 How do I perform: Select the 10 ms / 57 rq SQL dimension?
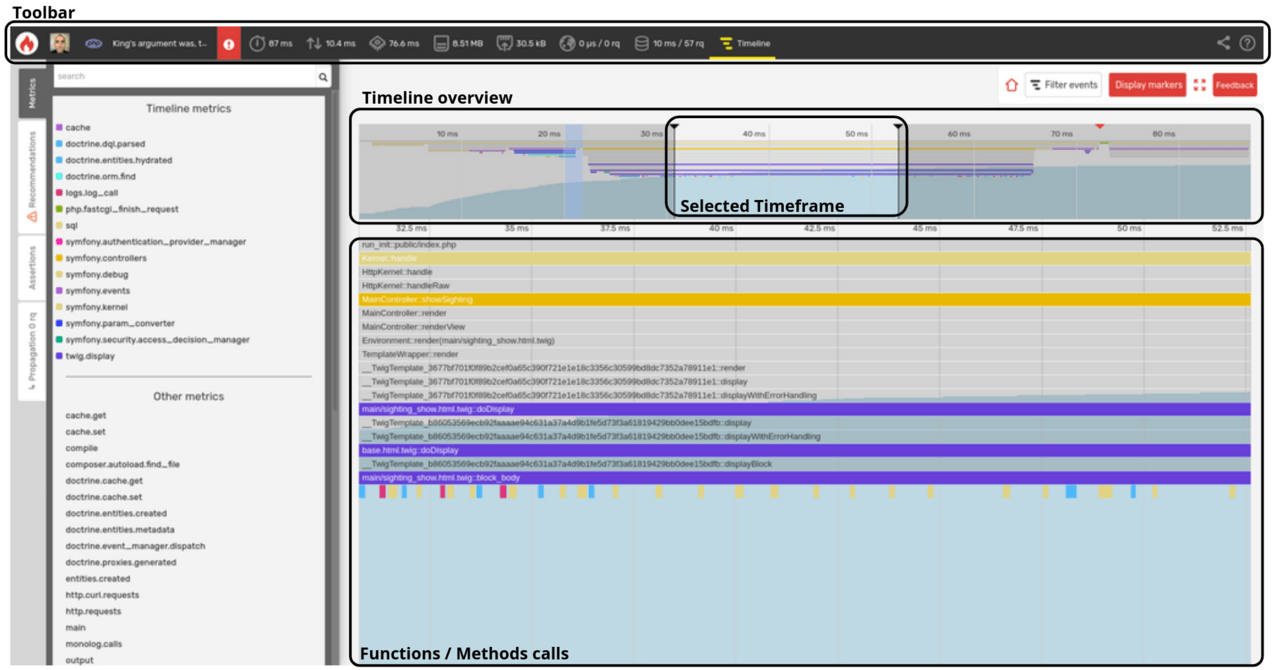[x=669, y=44]
